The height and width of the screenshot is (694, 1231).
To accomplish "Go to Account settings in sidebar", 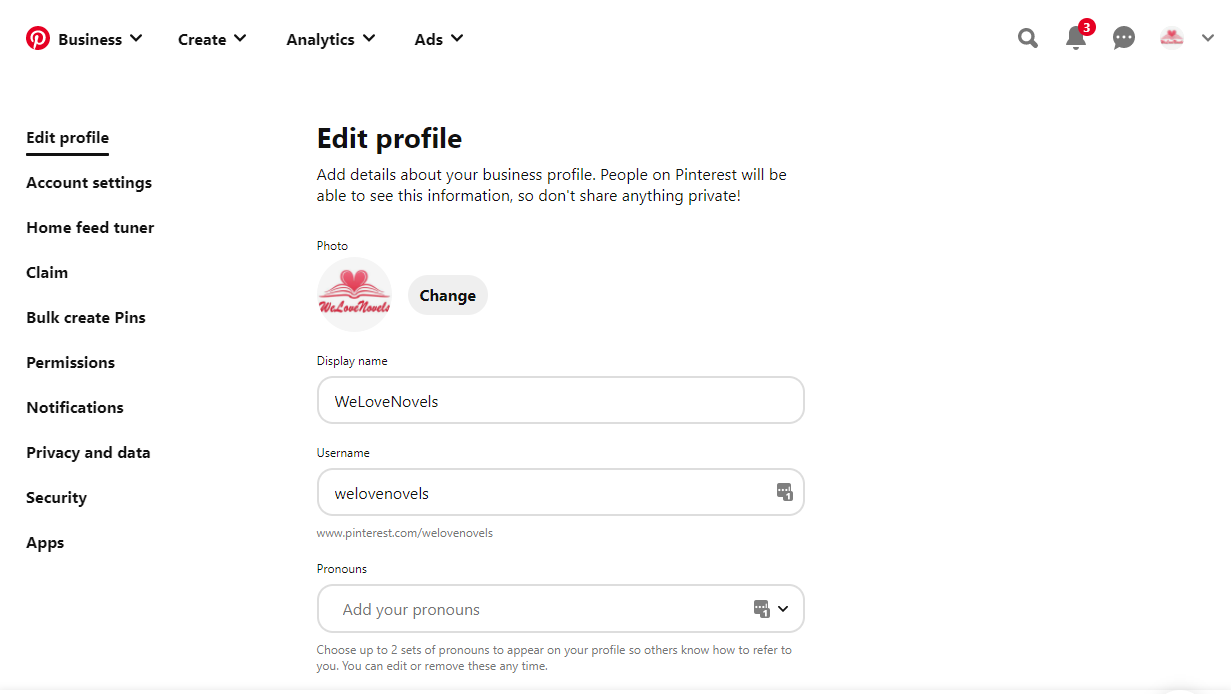I will pos(89,183).
